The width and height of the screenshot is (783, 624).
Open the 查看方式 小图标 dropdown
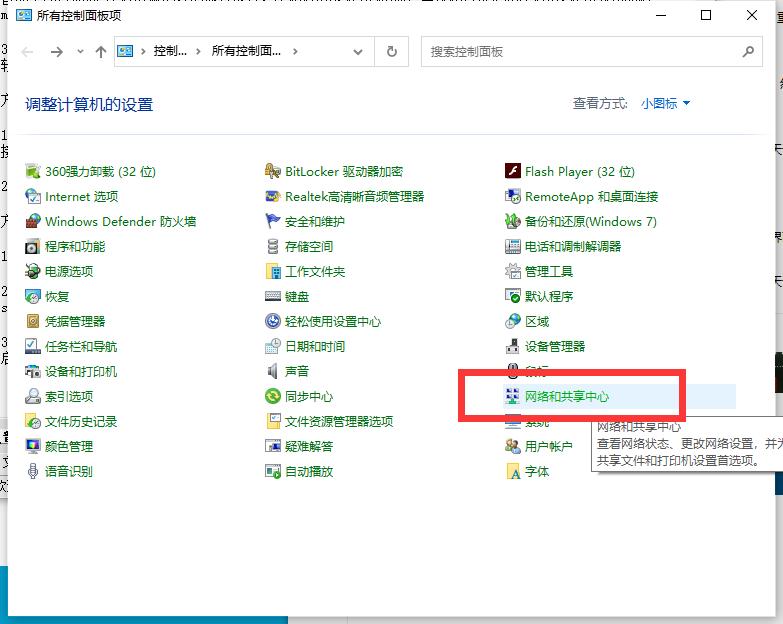[x=666, y=104]
